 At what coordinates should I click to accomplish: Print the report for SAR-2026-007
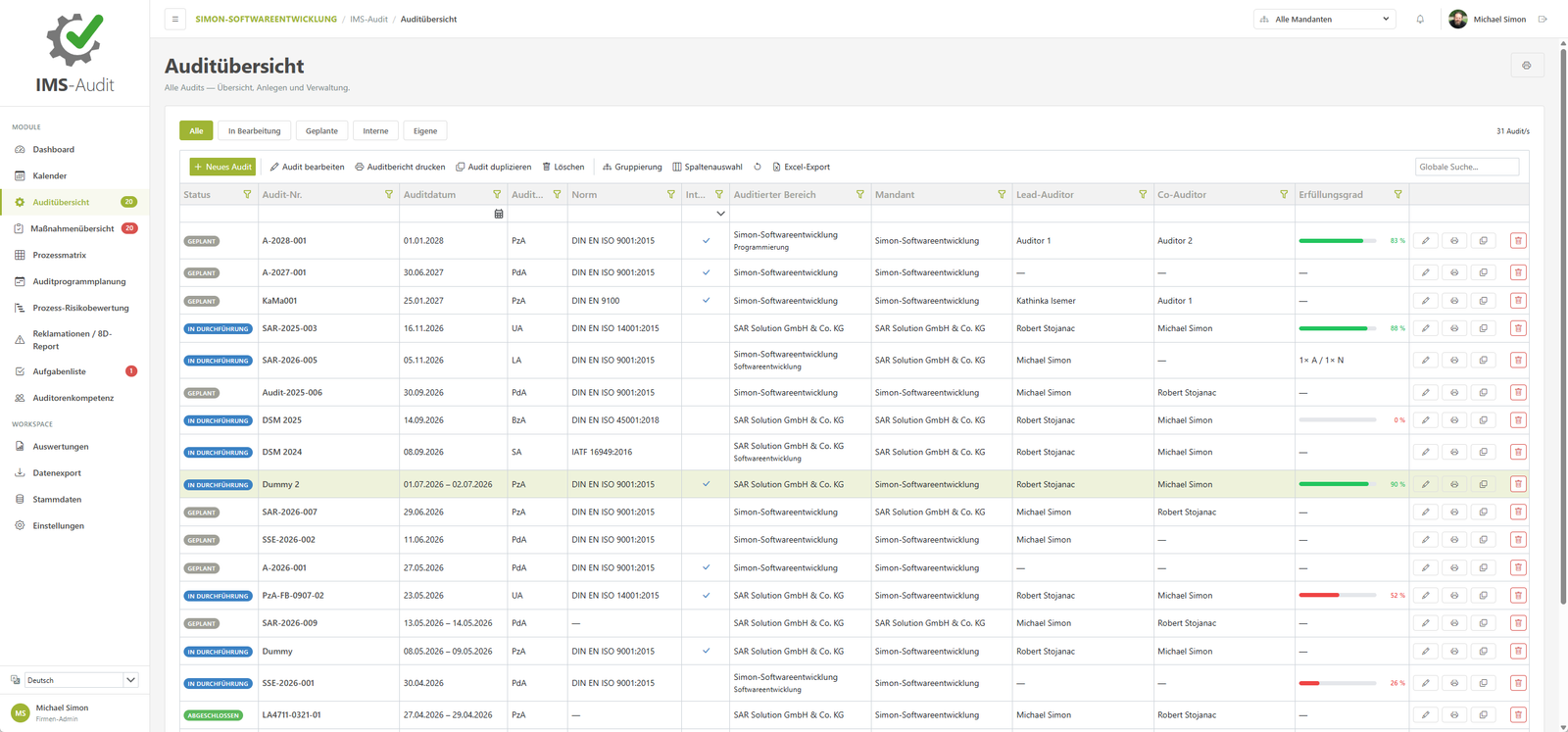tap(1454, 512)
